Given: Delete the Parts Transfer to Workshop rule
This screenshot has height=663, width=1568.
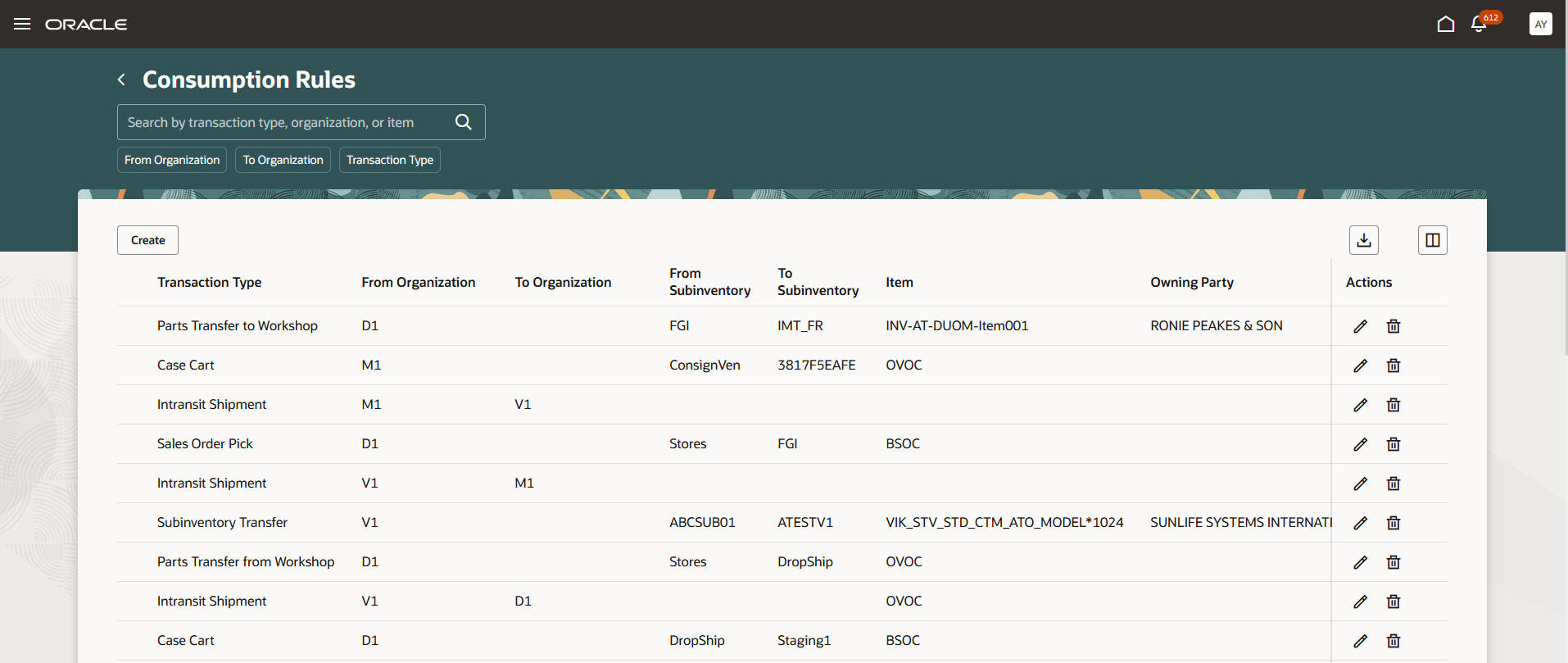Looking at the screenshot, I should click(1394, 326).
